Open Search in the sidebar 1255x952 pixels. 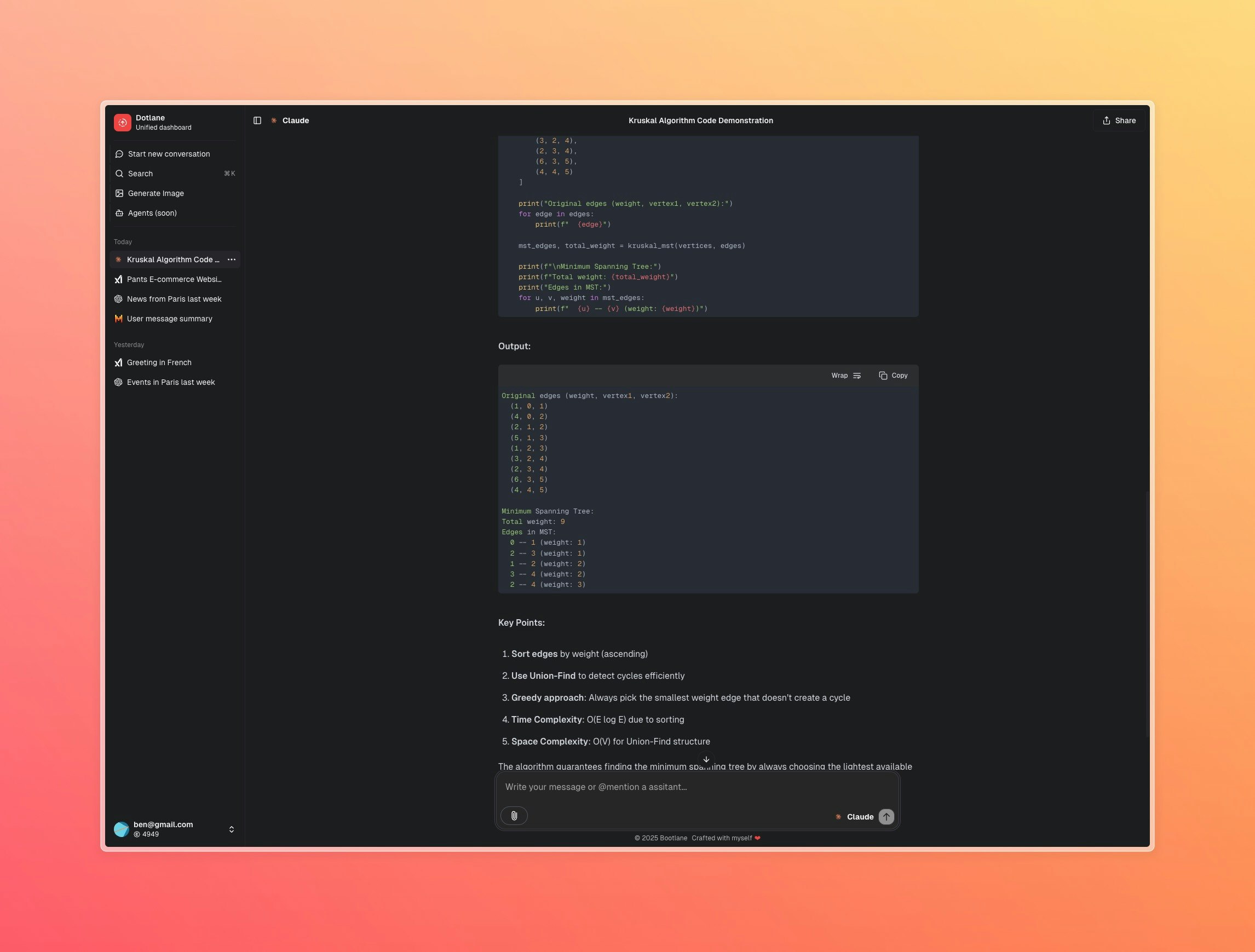pyautogui.click(x=175, y=174)
